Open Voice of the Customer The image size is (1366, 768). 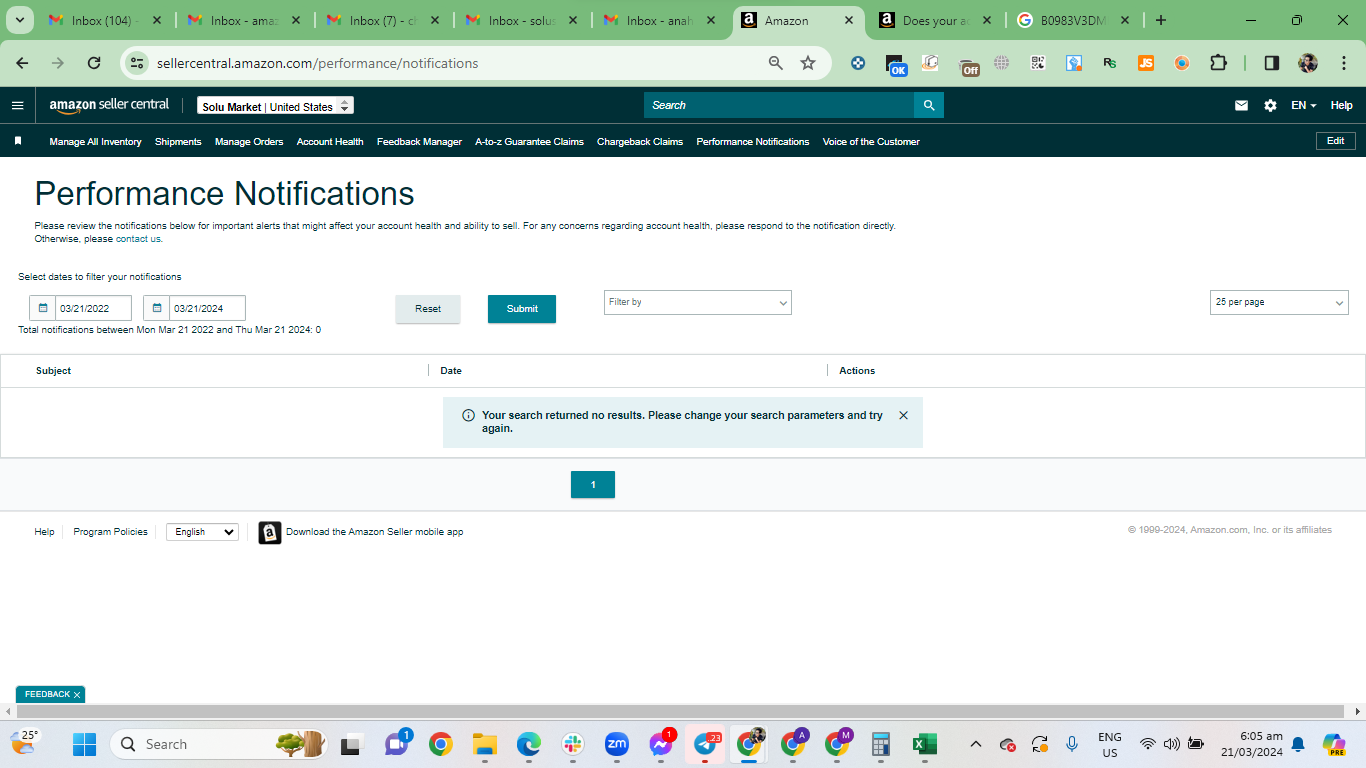(871, 142)
